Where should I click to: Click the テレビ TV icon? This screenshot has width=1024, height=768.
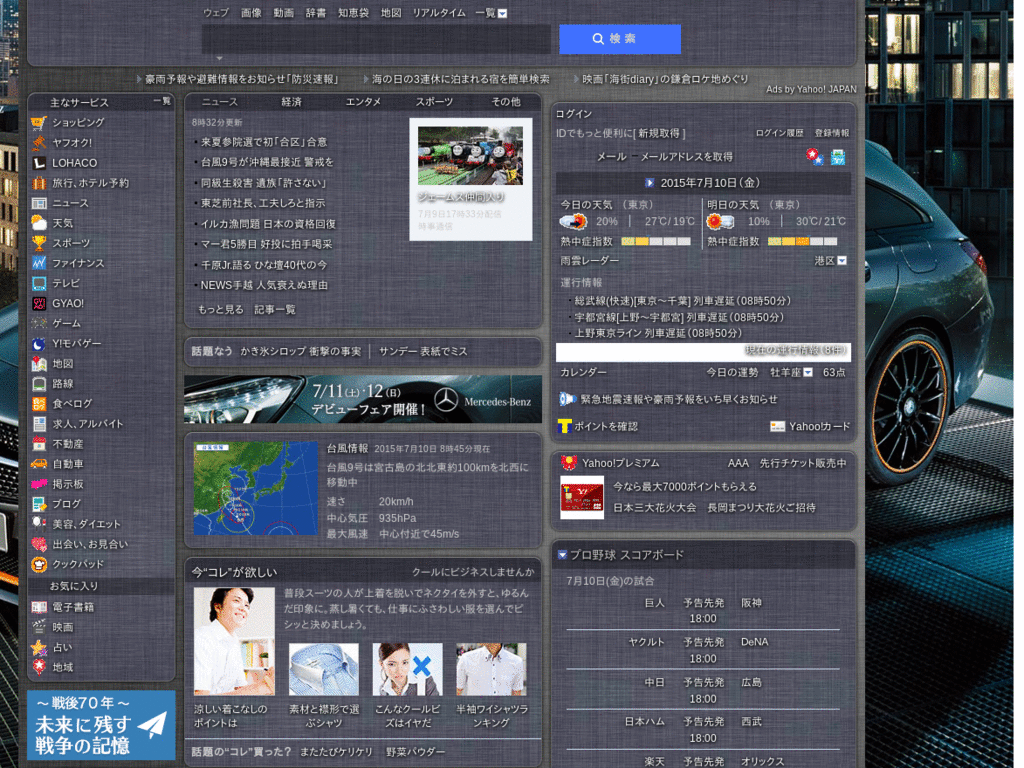coord(39,283)
